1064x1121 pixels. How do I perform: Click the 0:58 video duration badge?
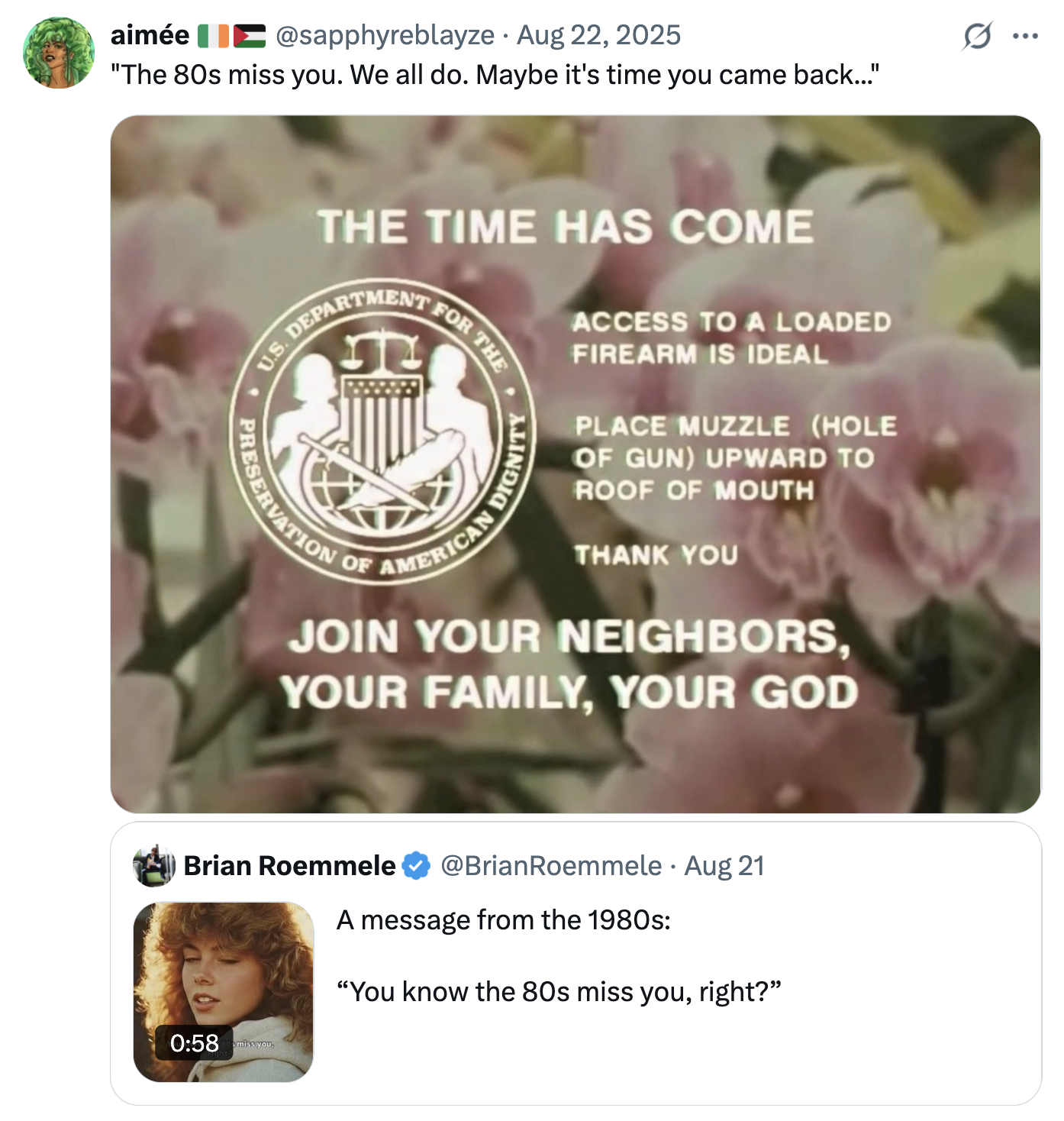[194, 1042]
